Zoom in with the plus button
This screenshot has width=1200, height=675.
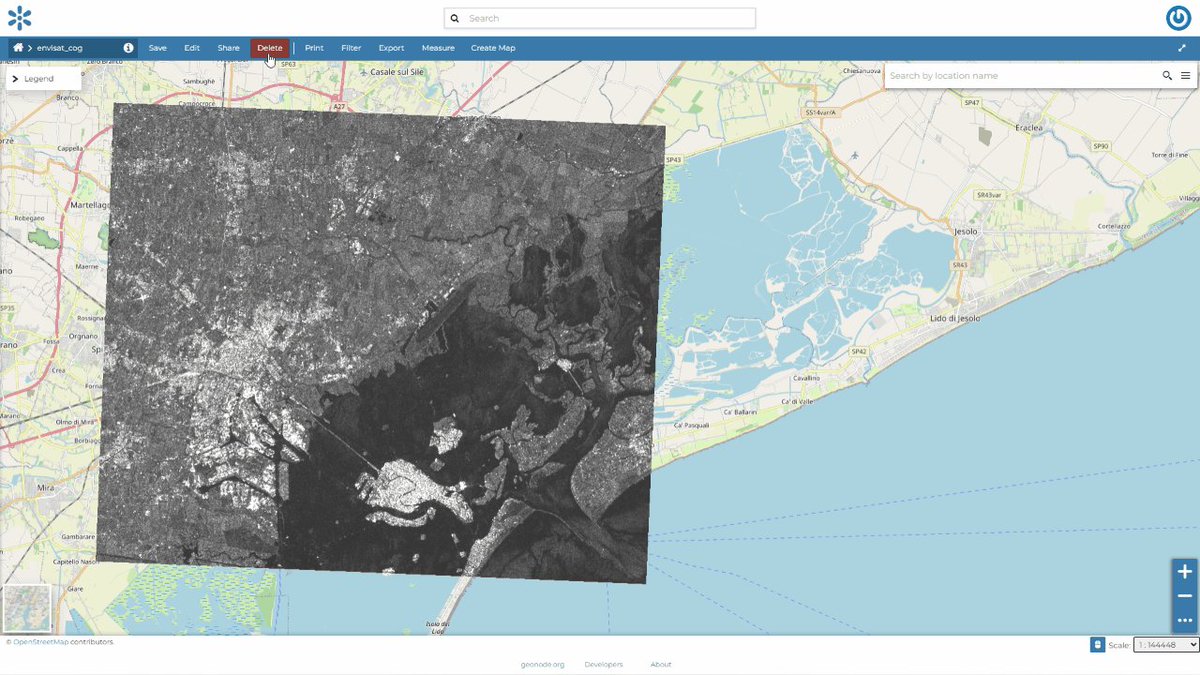point(1185,572)
